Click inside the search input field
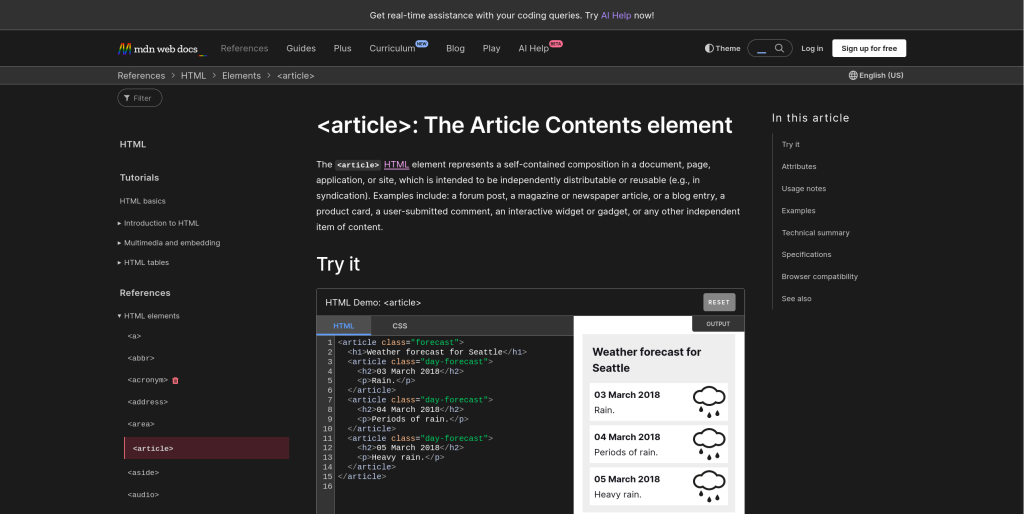The height and width of the screenshot is (514, 1024). (761, 48)
